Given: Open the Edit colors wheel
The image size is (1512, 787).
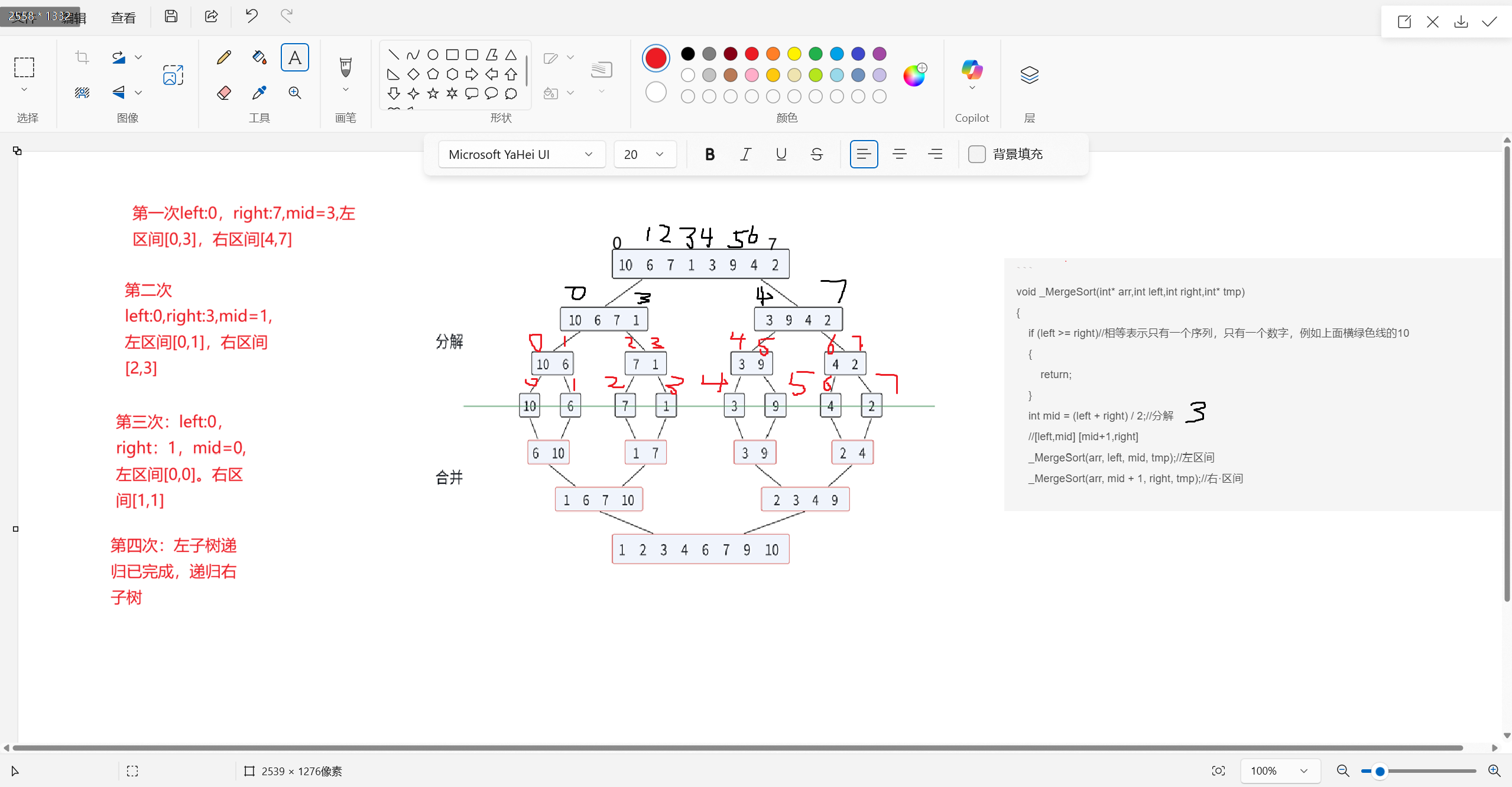Looking at the screenshot, I should pyautogui.click(x=914, y=75).
